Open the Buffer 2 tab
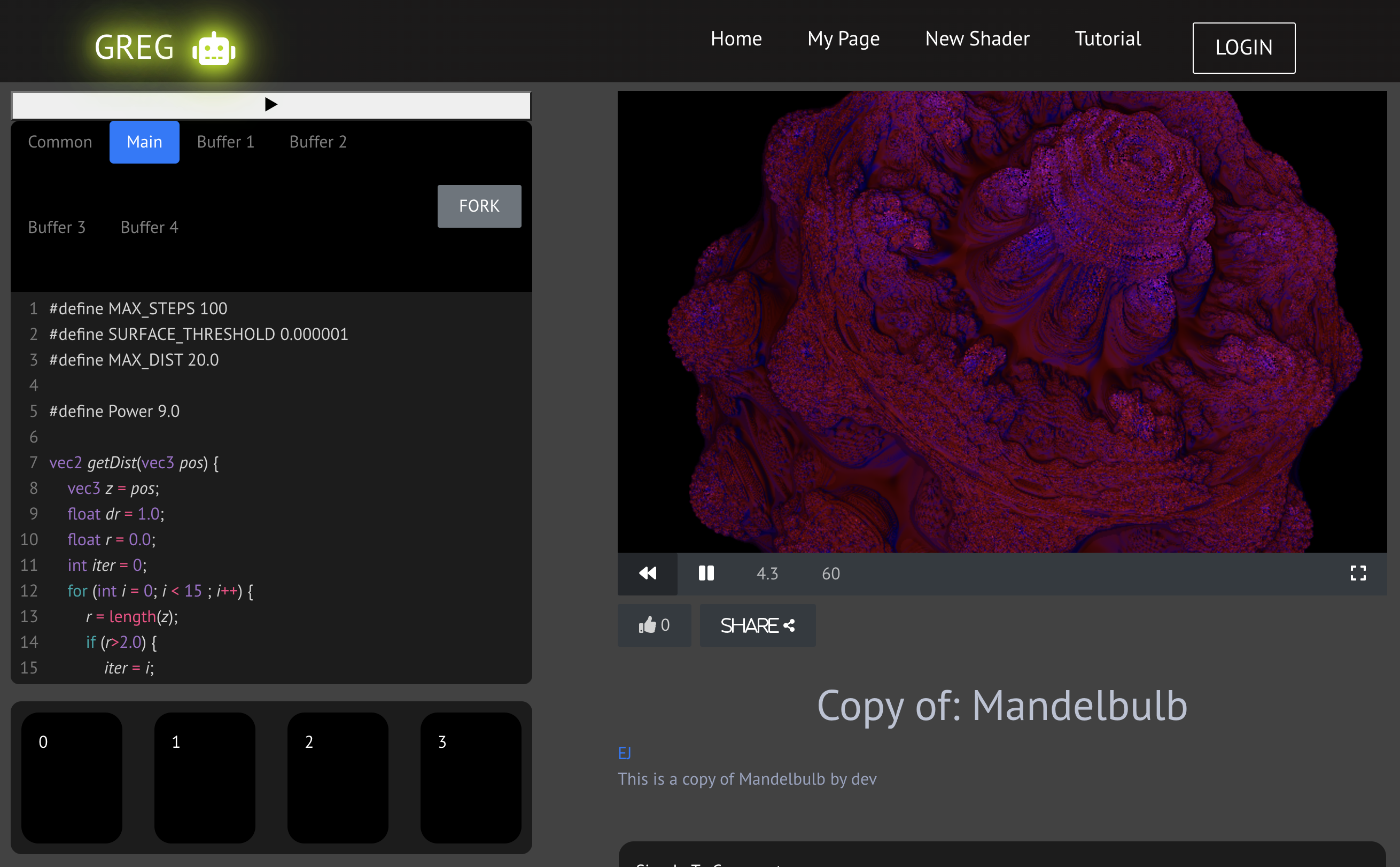Viewport: 1400px width, 867px height. pyautogui.click(x=318, y=142)
